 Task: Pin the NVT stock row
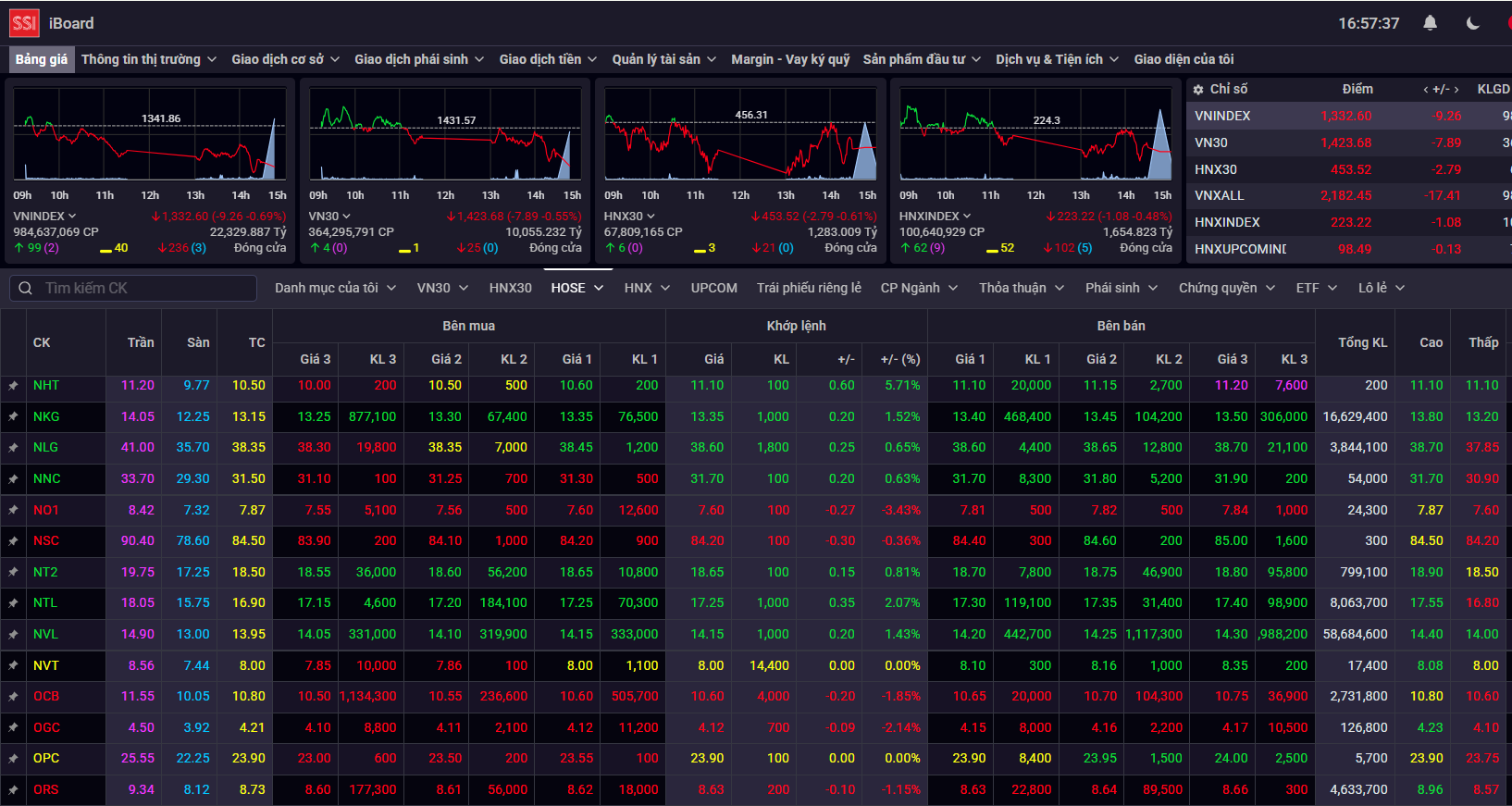click(13, 665)
